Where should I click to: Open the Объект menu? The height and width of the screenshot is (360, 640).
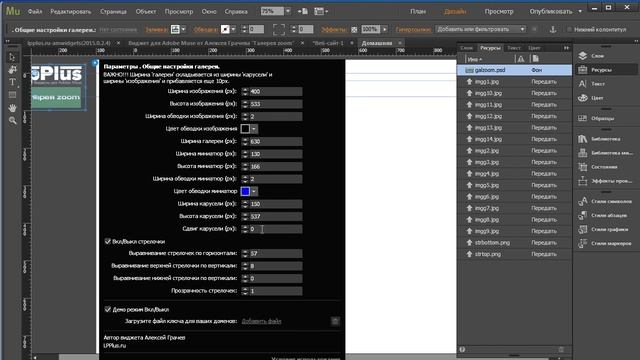tap(146, 11)
